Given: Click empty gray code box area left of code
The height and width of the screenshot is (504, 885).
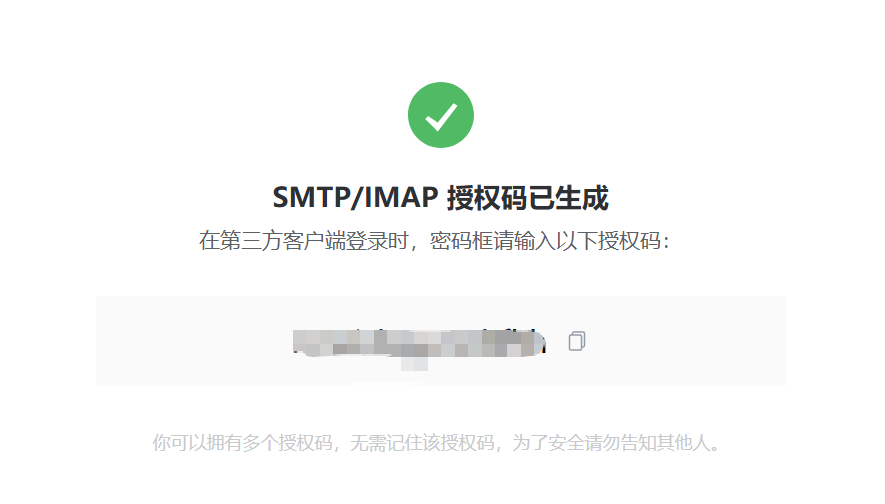Looking at the screenshot, I should [194, 341].
